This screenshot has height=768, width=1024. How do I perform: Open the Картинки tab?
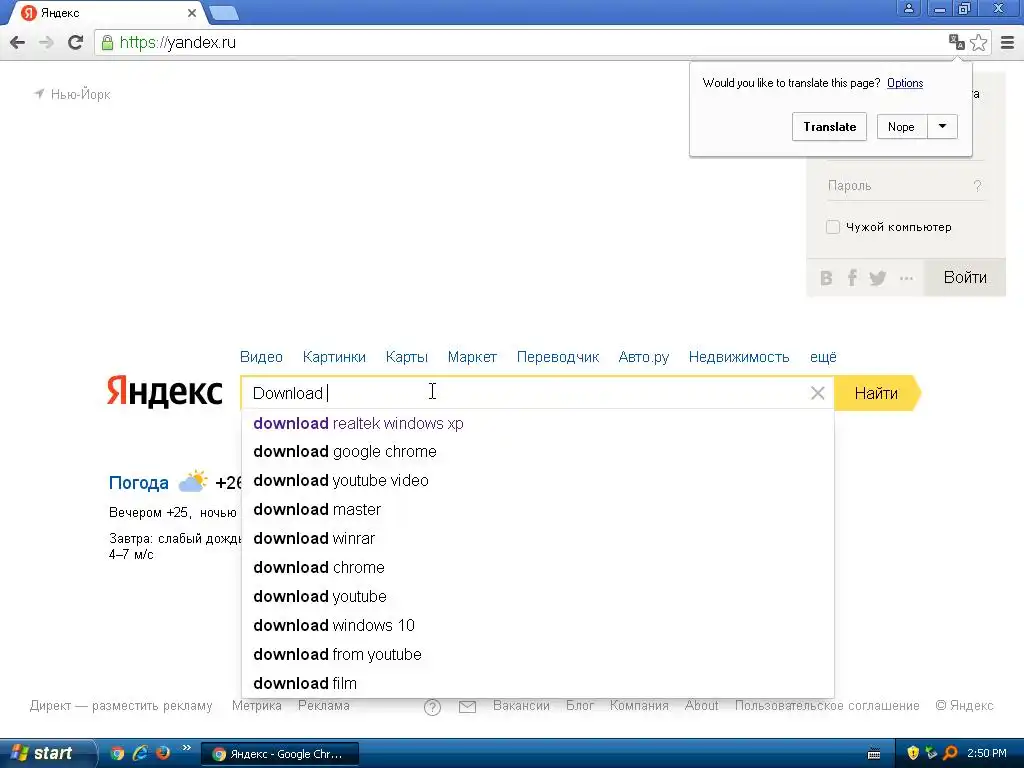tap(334, 357)
